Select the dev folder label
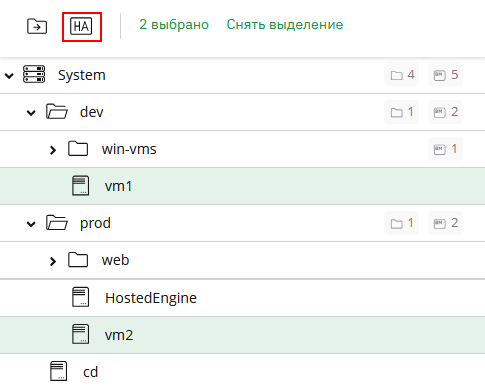The image size is (485, 386). pyautogui.click(x=92, y=112)
